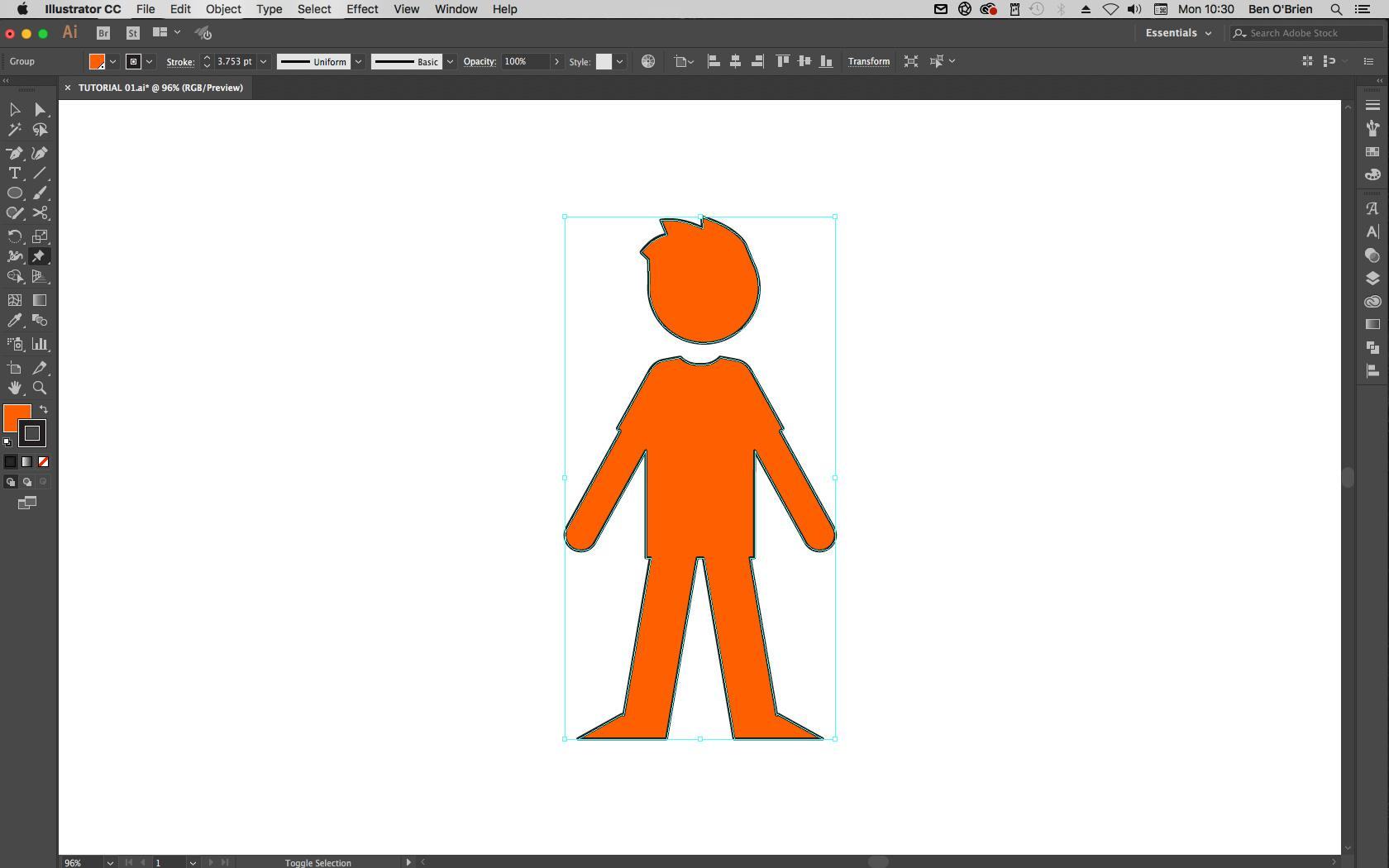
Task: Open the stroke color dropdown in control bar
Action: (149, 62)
